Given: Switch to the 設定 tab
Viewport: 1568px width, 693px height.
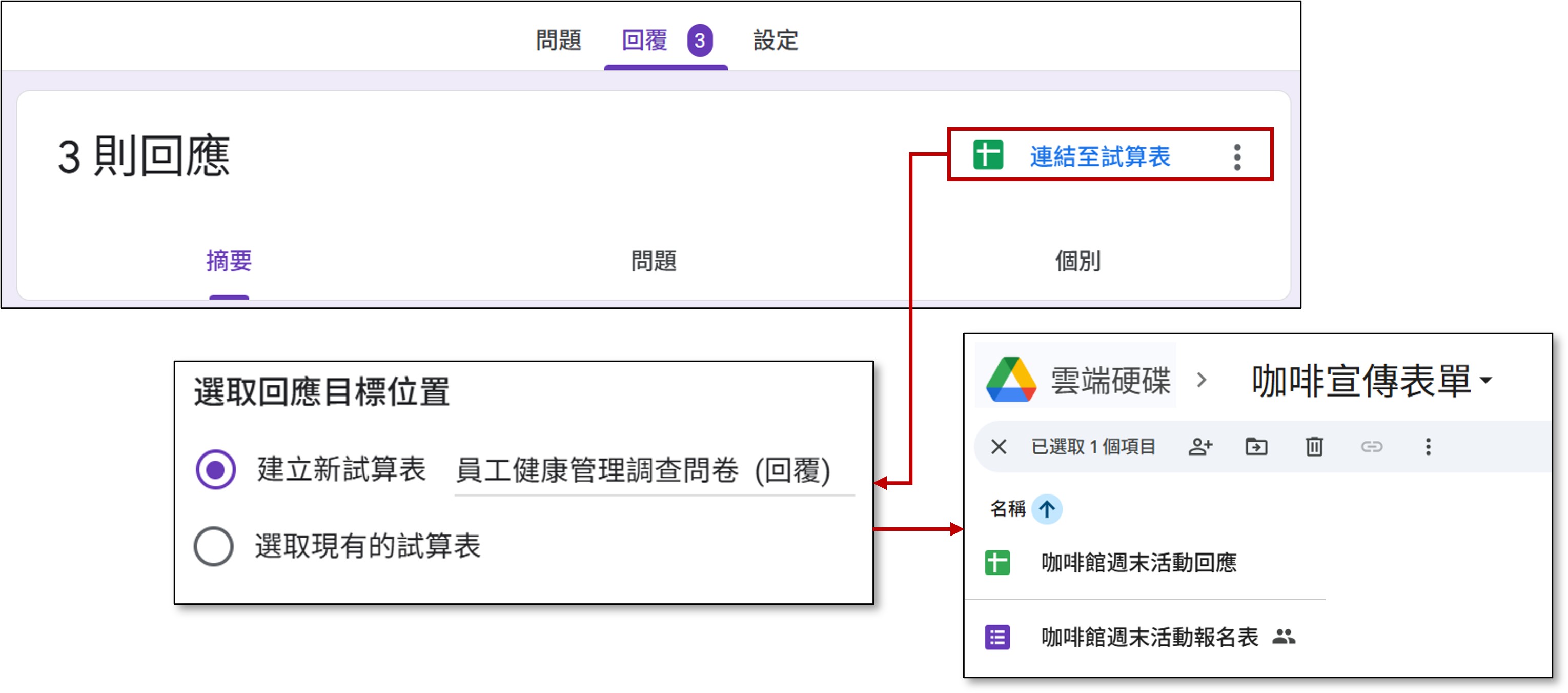Looking at the screenshot, I should tap(776, 40).
